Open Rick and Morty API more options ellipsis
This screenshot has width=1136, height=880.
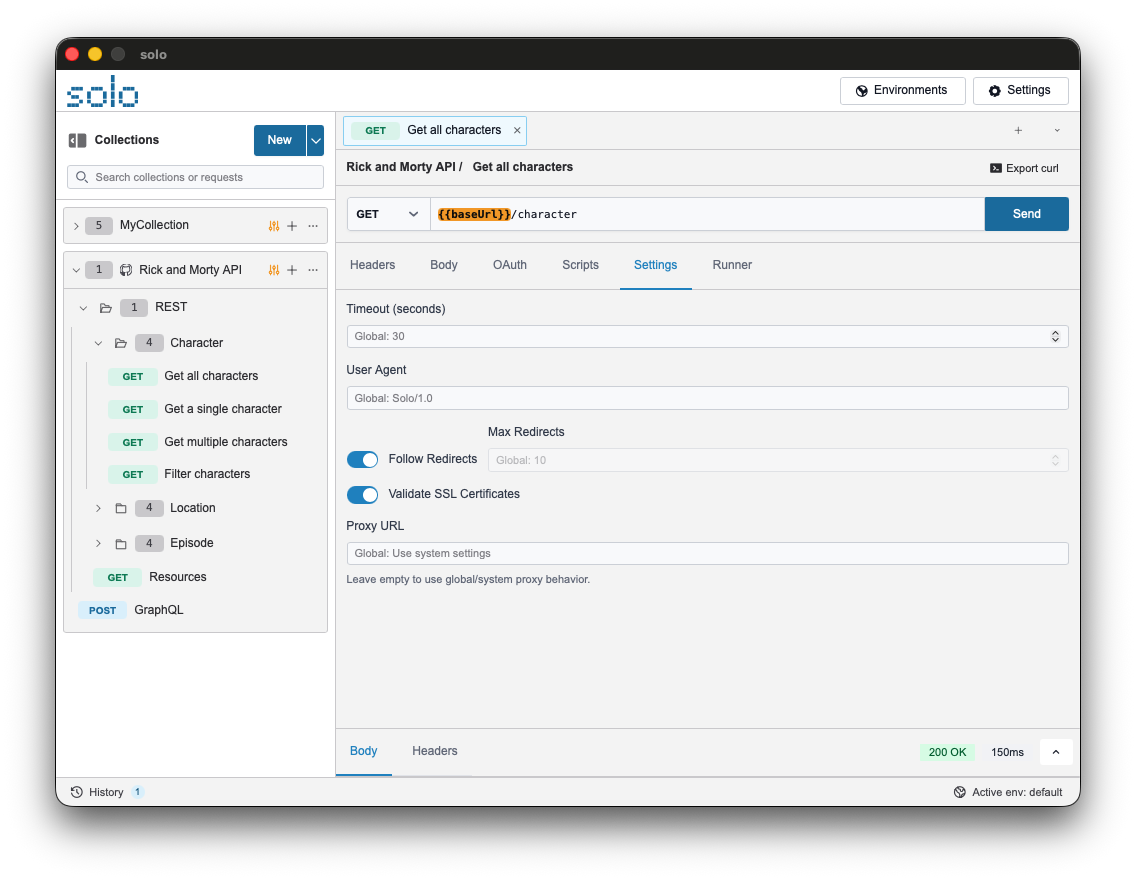(x=313, y=270)
